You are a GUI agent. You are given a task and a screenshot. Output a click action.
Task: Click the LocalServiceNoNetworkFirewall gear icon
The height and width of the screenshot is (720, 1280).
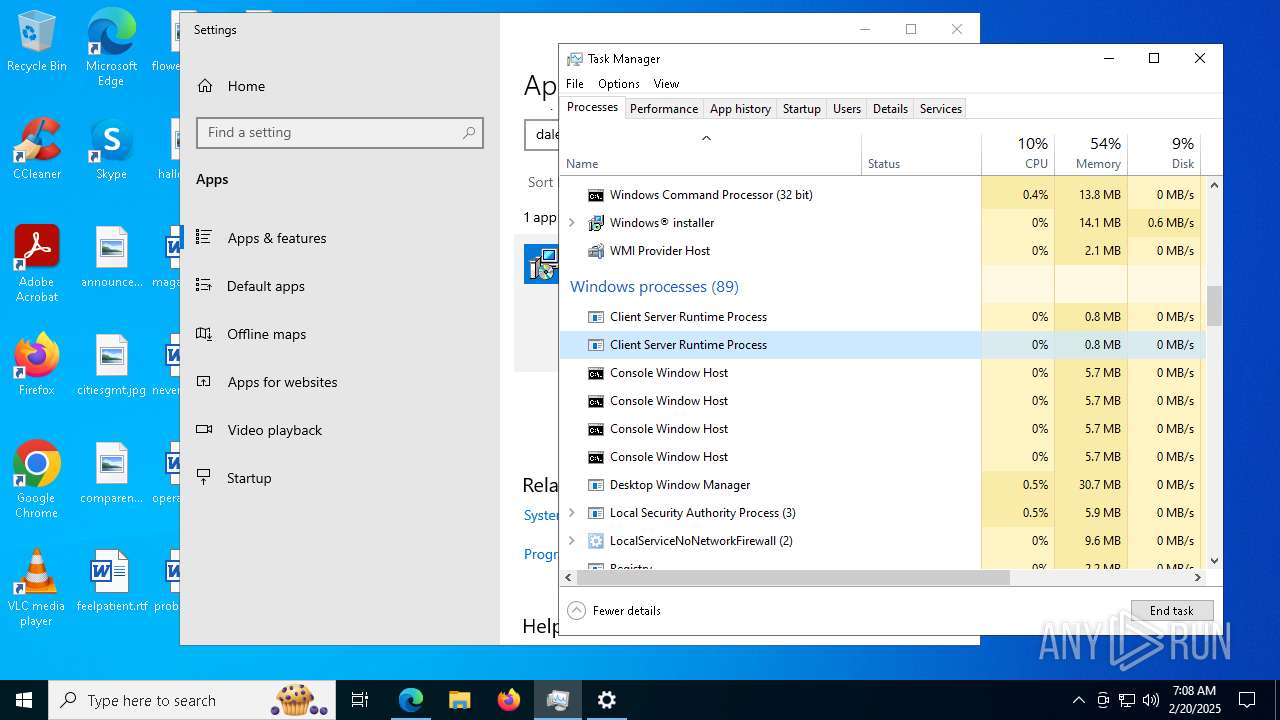click(x=596, y=541)
